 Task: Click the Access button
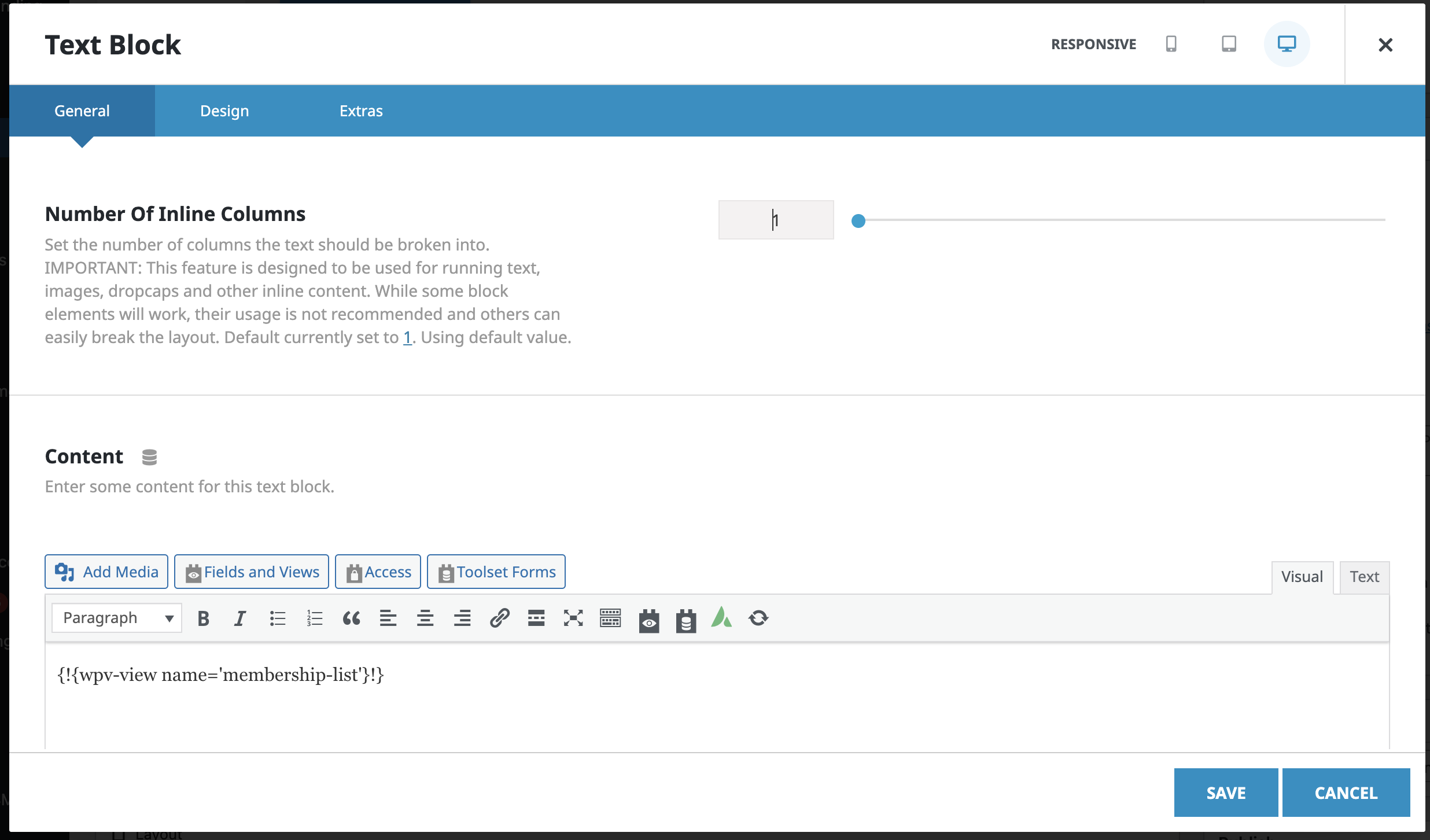(378, 572)
